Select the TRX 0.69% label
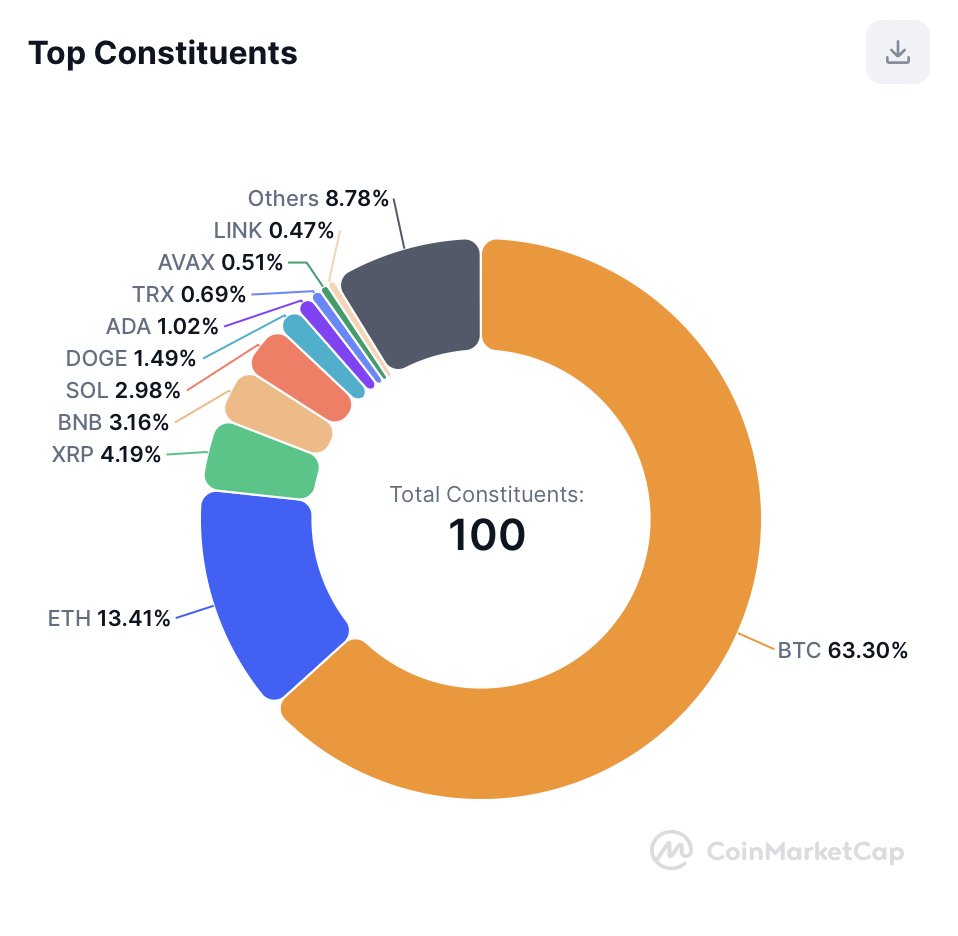This screenshot has width=958, height=936. [x=189, y=294]
